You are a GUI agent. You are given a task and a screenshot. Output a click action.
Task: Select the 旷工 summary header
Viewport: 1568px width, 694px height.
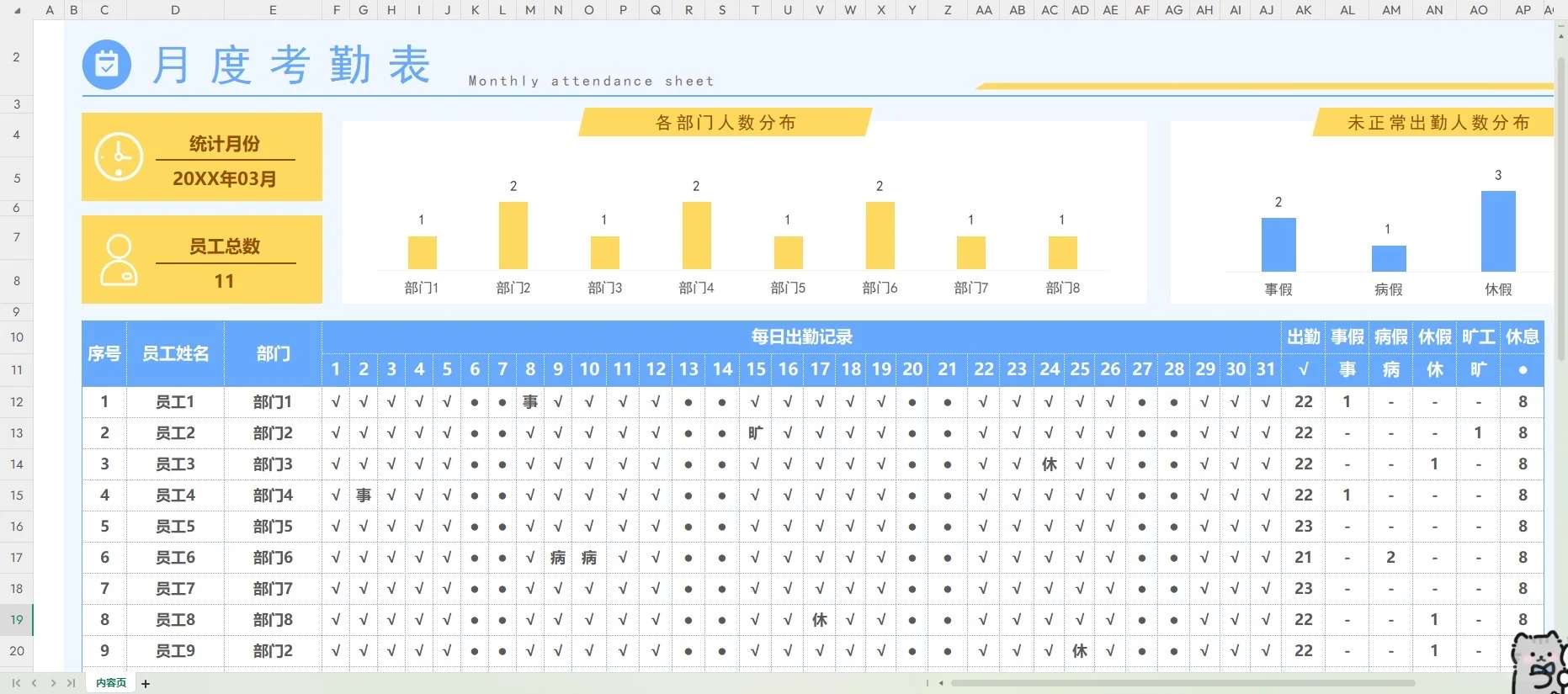click(1479, 337)
